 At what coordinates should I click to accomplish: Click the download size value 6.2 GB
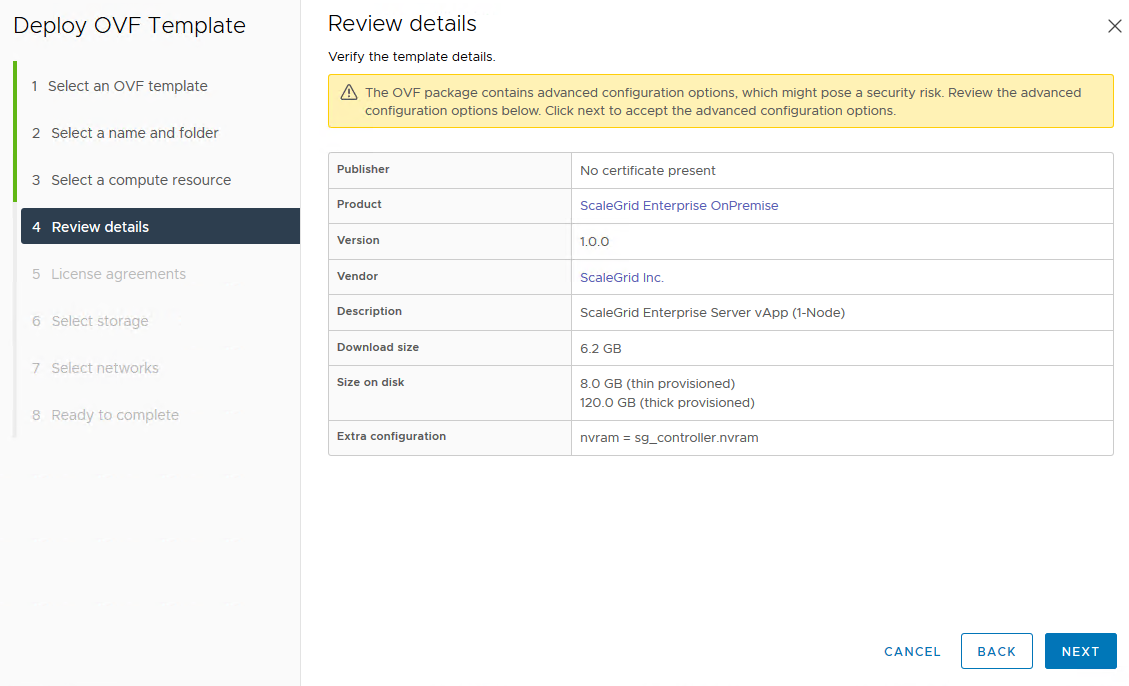[601, 348]
